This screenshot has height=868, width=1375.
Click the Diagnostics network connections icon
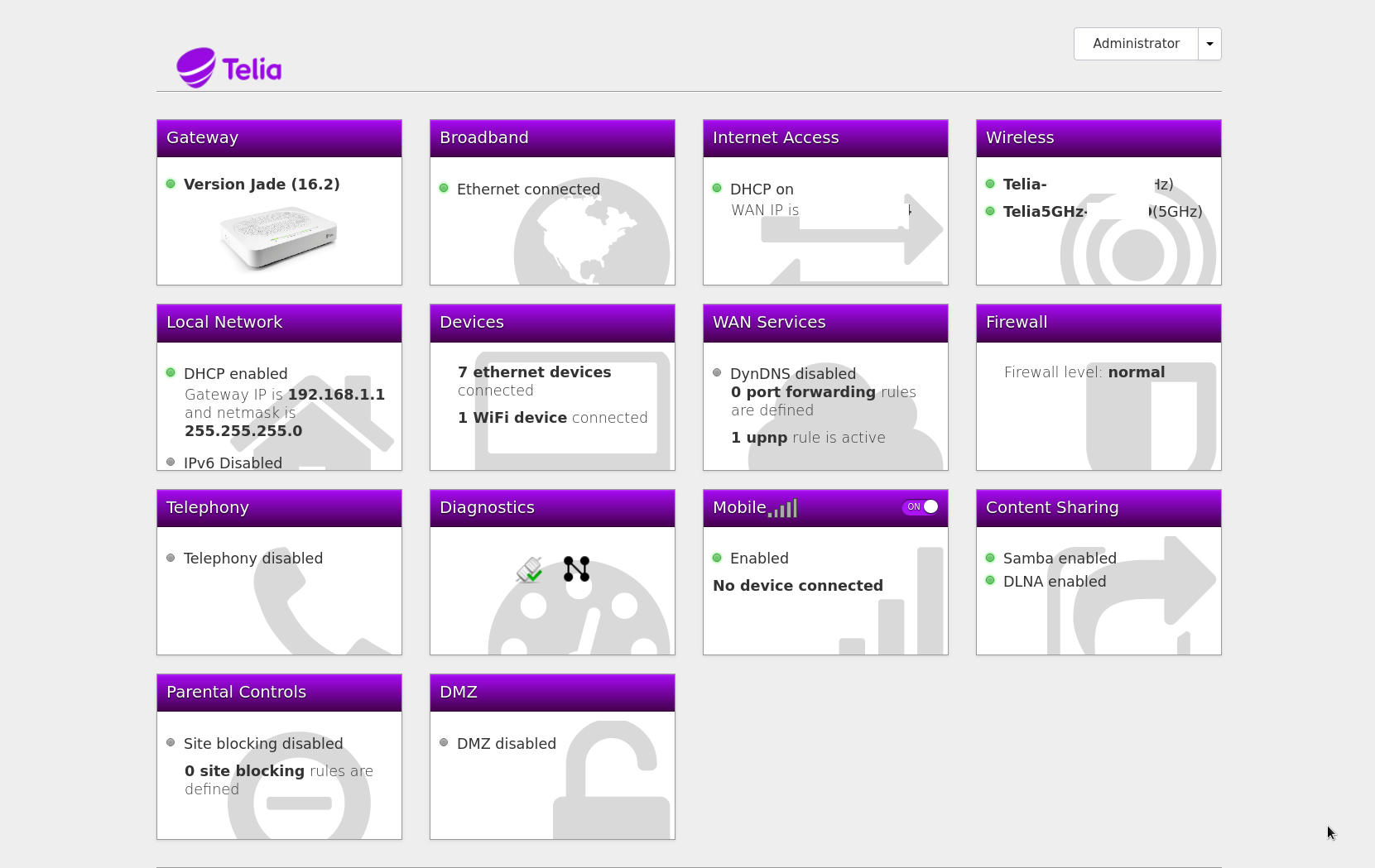[x=577, y=568]
